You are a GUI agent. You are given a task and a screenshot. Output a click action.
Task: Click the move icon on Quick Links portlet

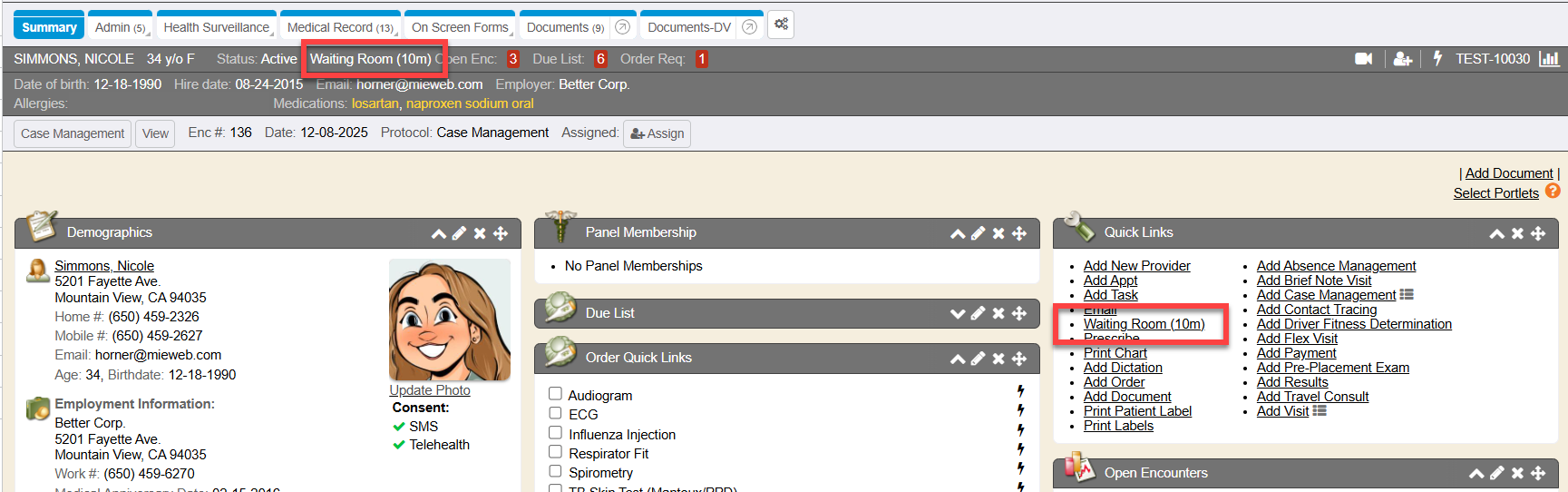pyautogui.click(x=1538, y=233)
